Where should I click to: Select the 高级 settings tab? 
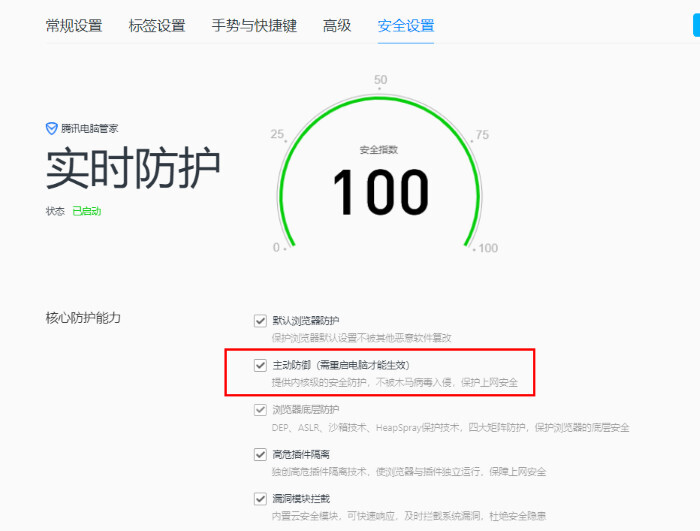tap(337, 26)
